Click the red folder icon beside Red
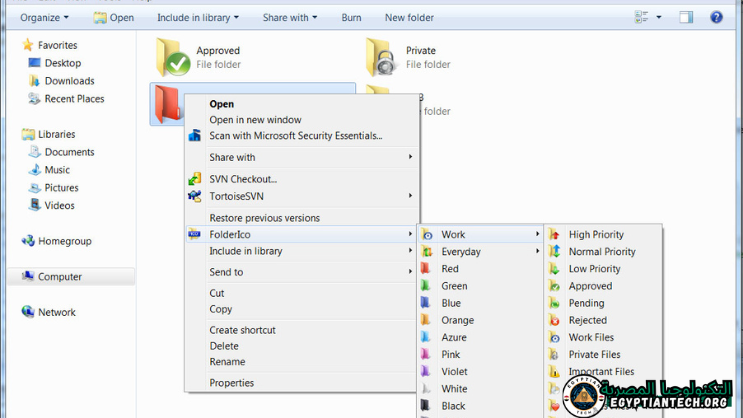743x418 pixels. [427, 269]
